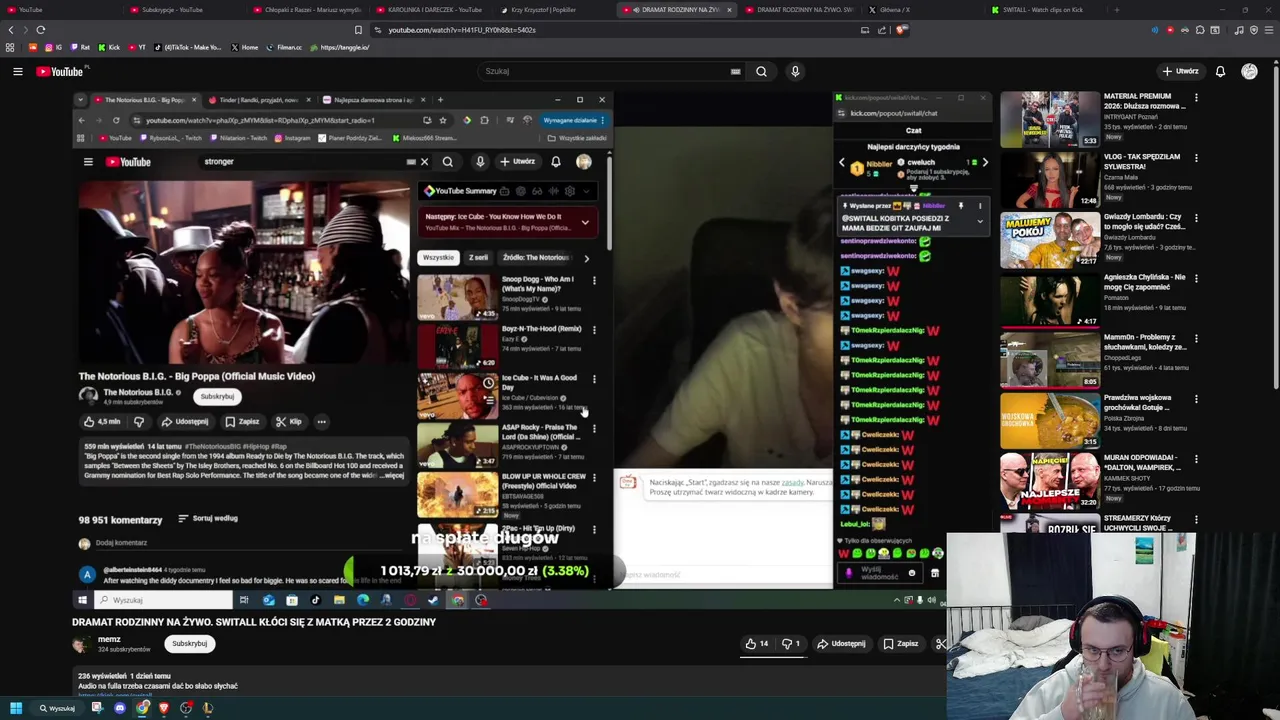Click the Brave shields icon in the address bar
The width and height of the screenshot is (1280, 720).
click(902, 30)
